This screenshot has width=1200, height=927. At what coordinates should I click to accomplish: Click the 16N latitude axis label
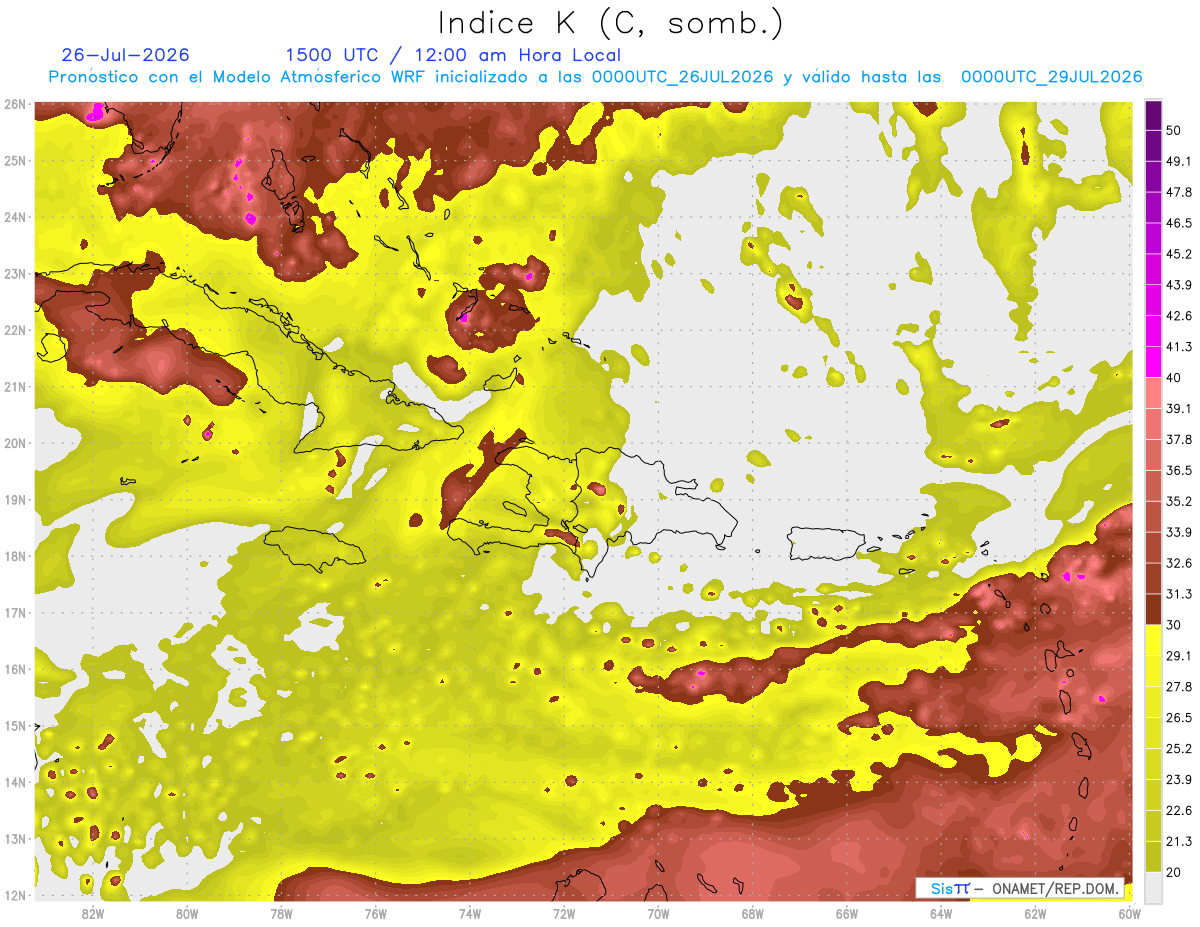(15, 669)
